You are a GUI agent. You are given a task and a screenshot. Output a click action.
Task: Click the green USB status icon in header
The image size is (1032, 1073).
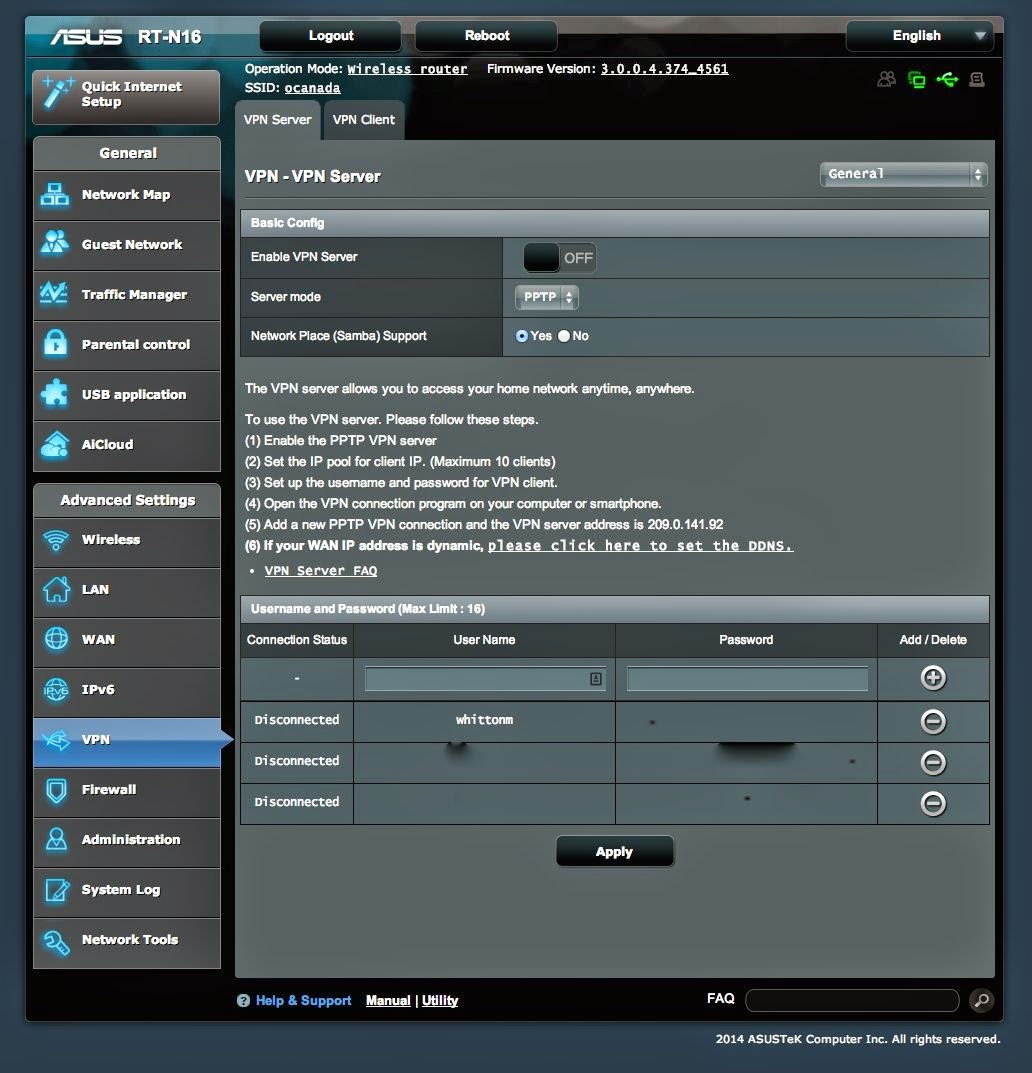(947, 79)
